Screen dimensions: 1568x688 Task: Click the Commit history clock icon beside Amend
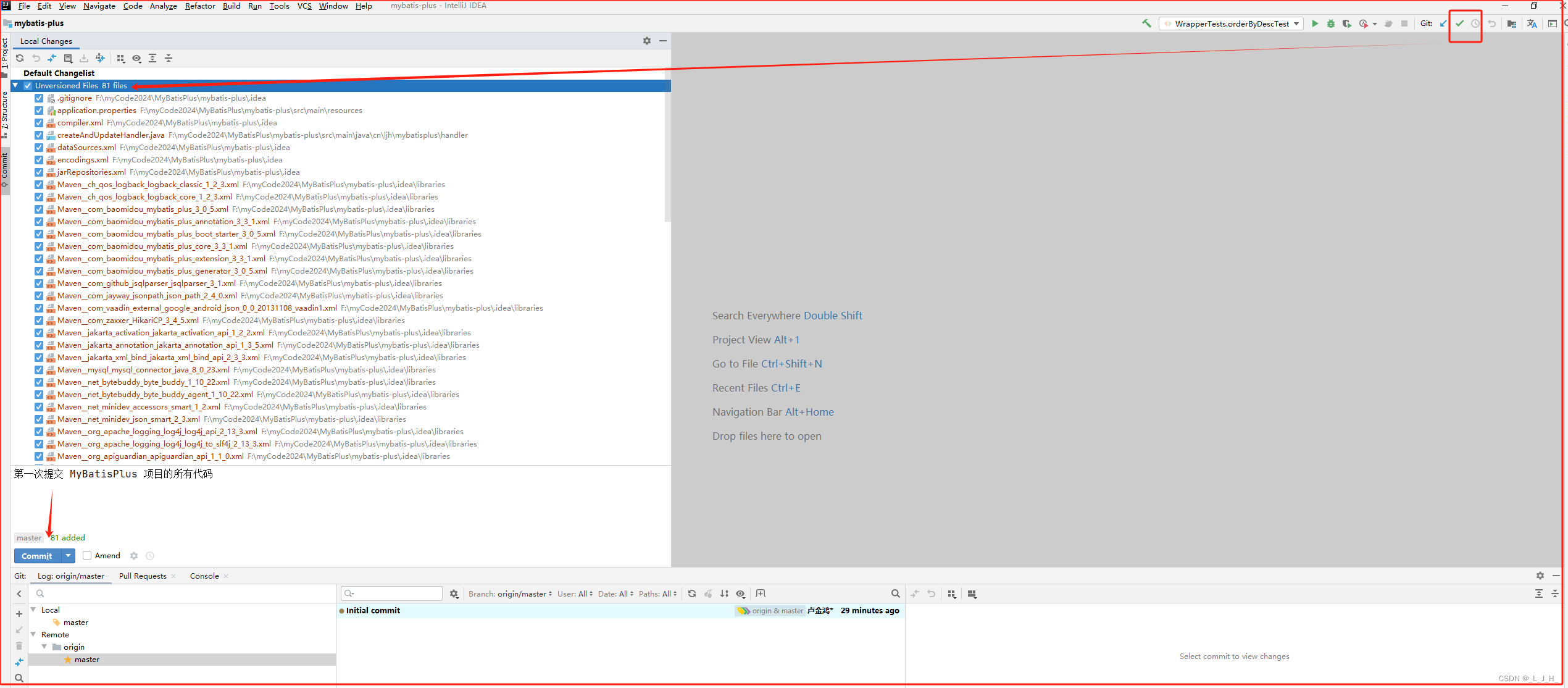150,556
